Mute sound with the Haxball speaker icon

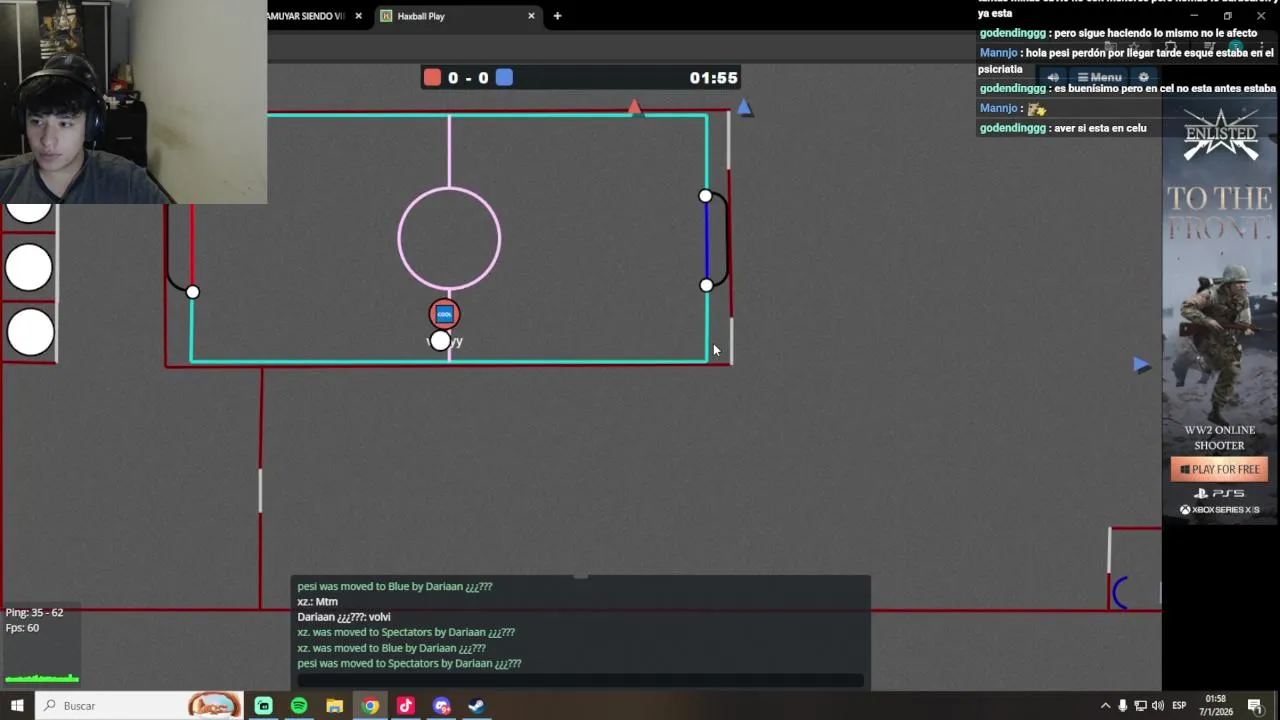coord(1052,77)
